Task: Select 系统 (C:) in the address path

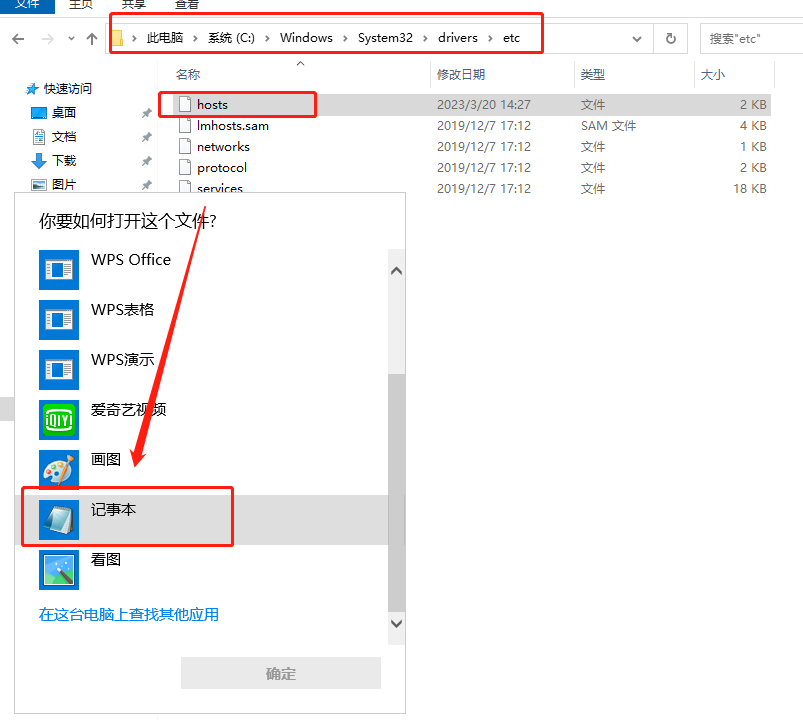Action: coord(231,38)
